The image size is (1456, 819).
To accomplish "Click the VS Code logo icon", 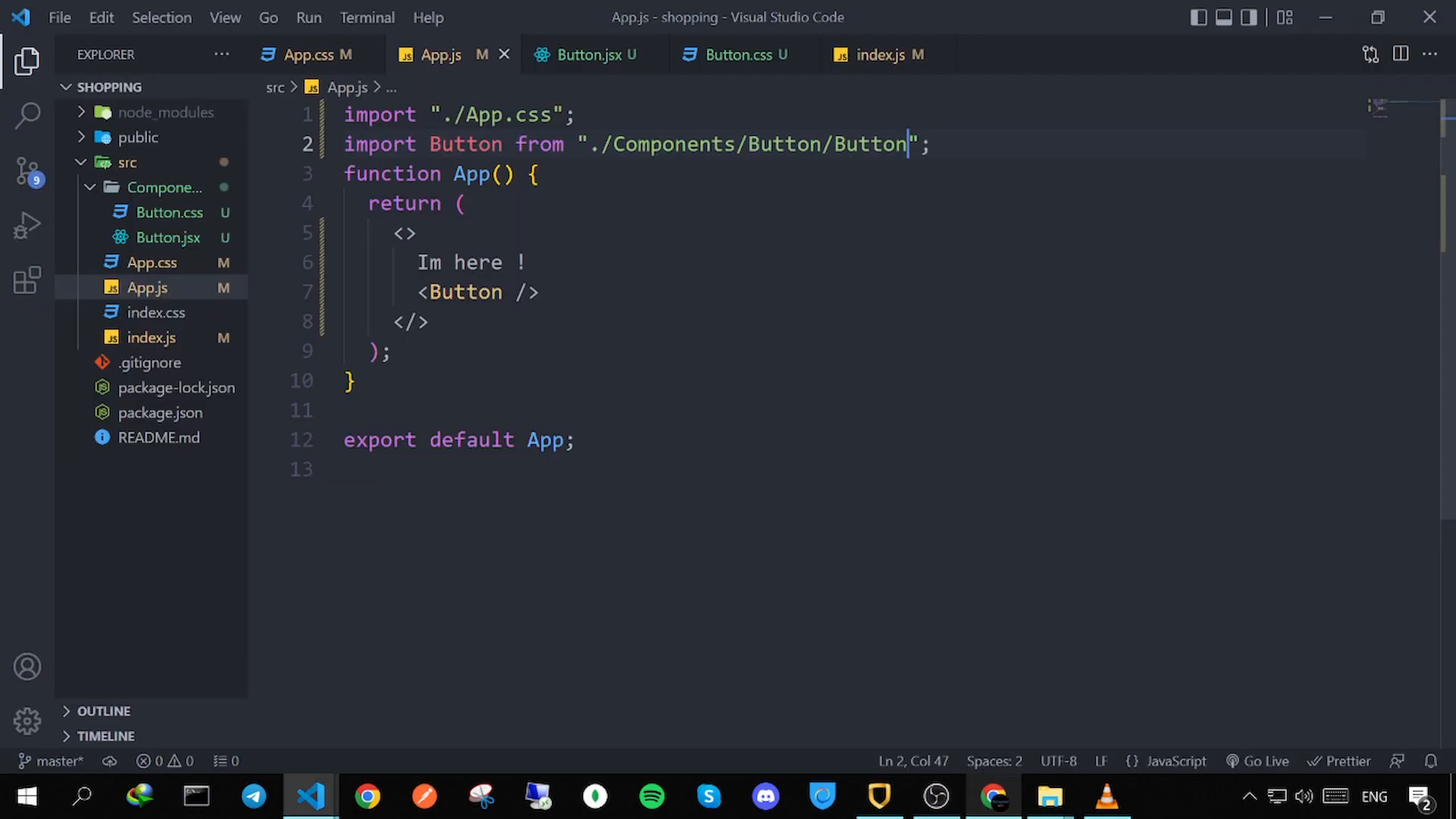I will (21, 17).
